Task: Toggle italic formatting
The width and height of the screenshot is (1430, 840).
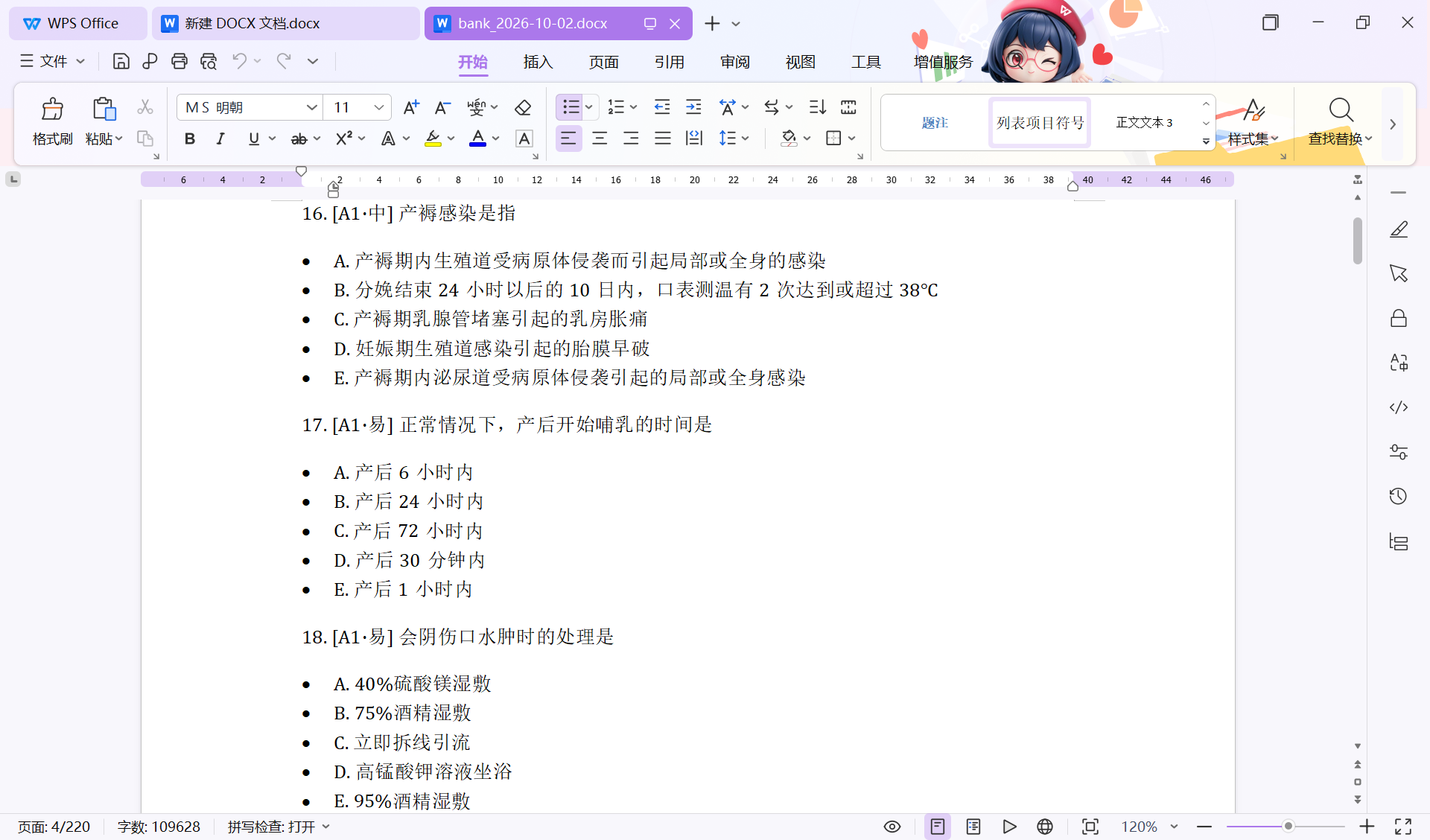Action: (x=220, y=139)
